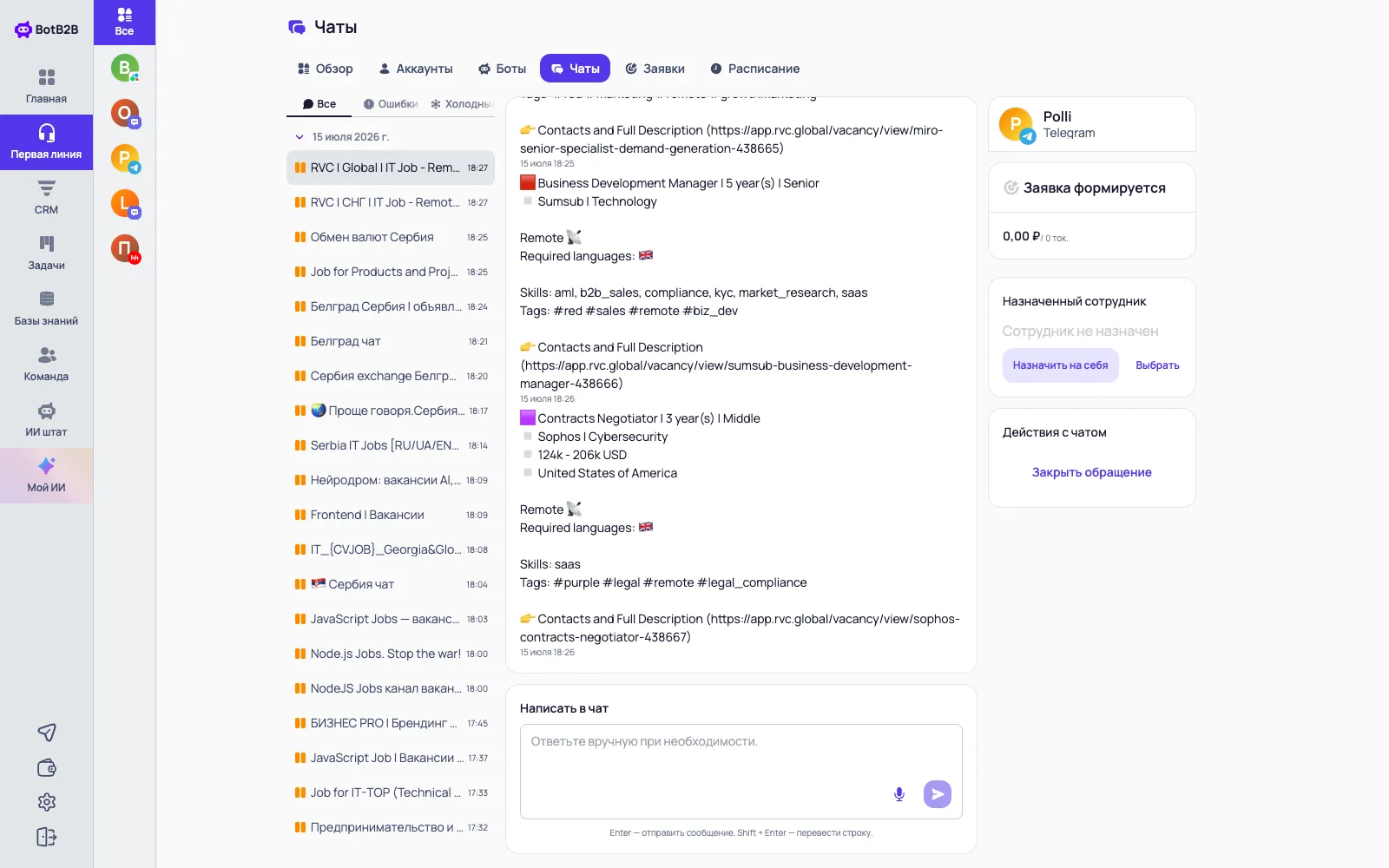1389x868 pixels.
Task: Open the wallet icon in sidebar
Action: point(47,767)
